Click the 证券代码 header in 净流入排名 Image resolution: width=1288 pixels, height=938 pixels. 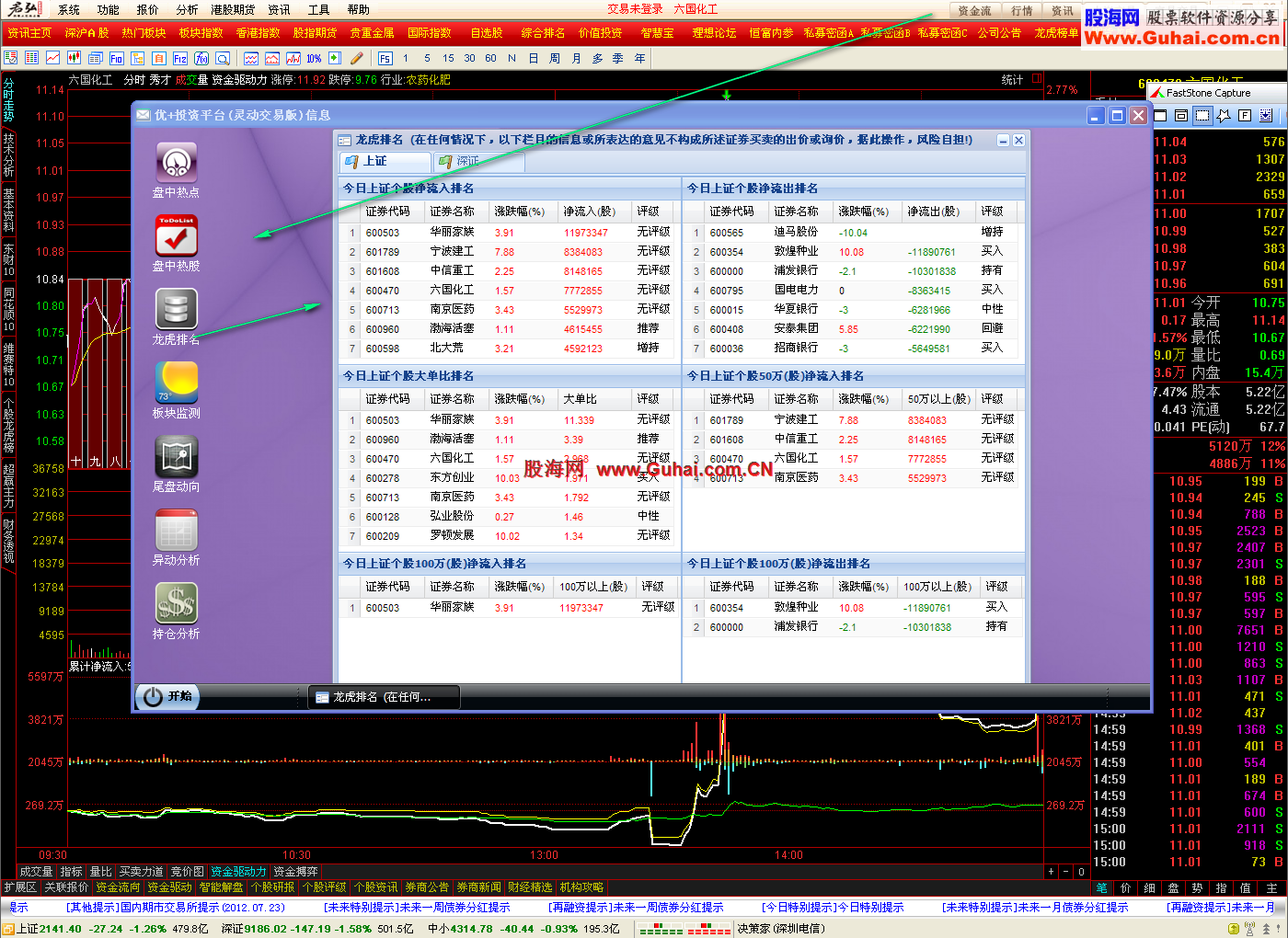point(387,212)
